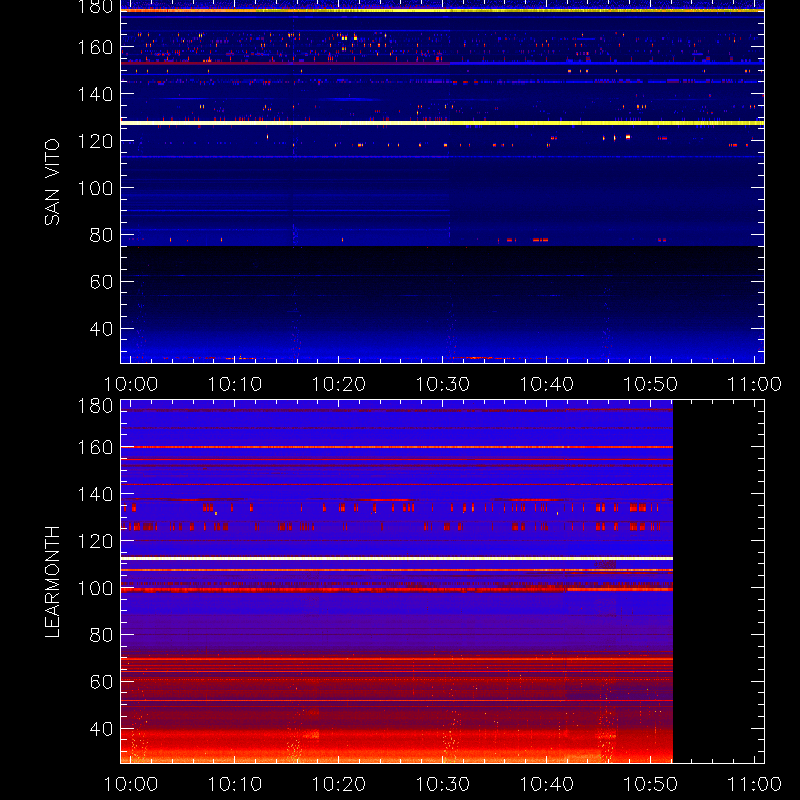Click the bright yellow band near 127 in SAN VITO
The width and height of the screenshot is (800, 800).
click(442, 123)
